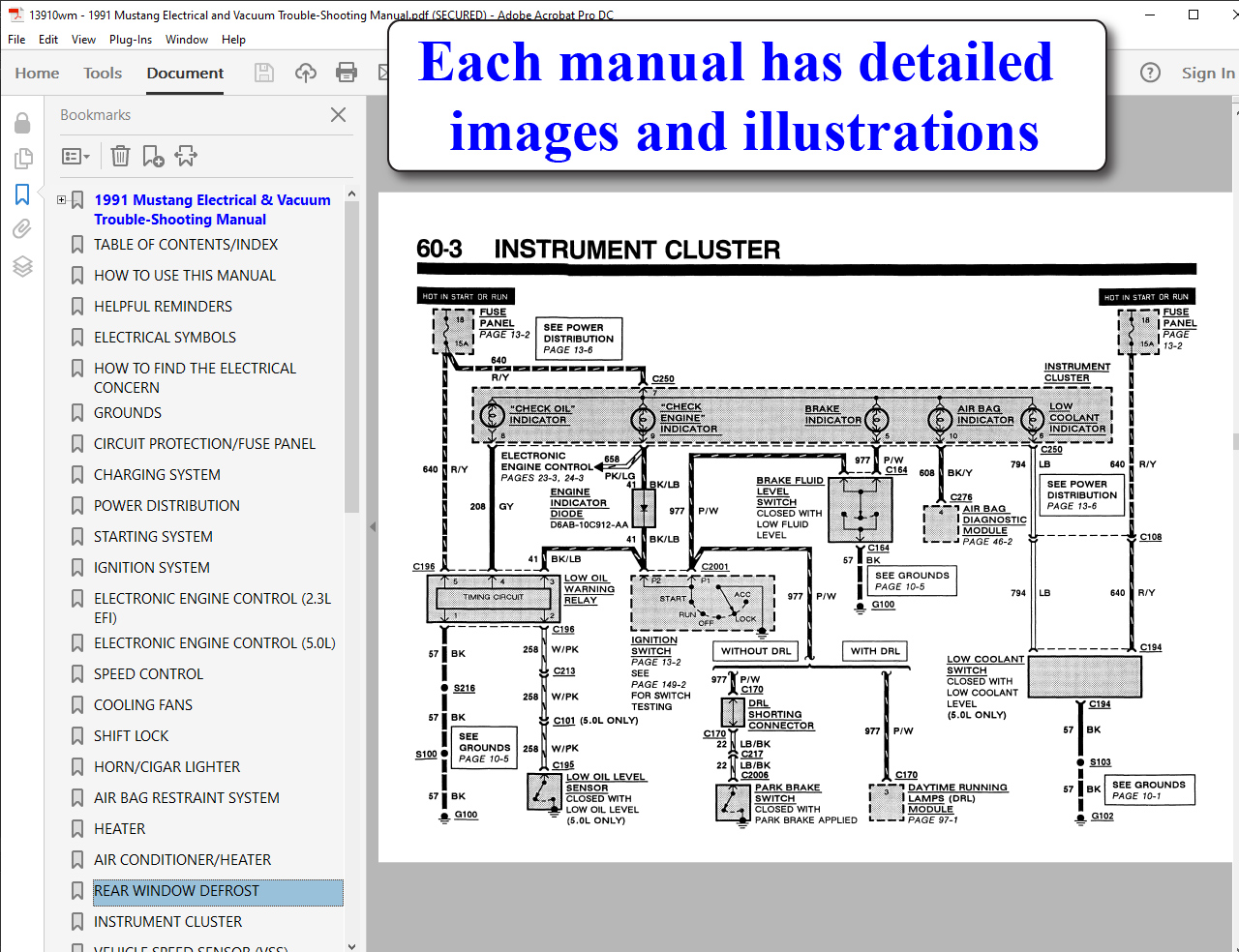Open STARTING SYSTEM bookmark

(x=153, y=537)
